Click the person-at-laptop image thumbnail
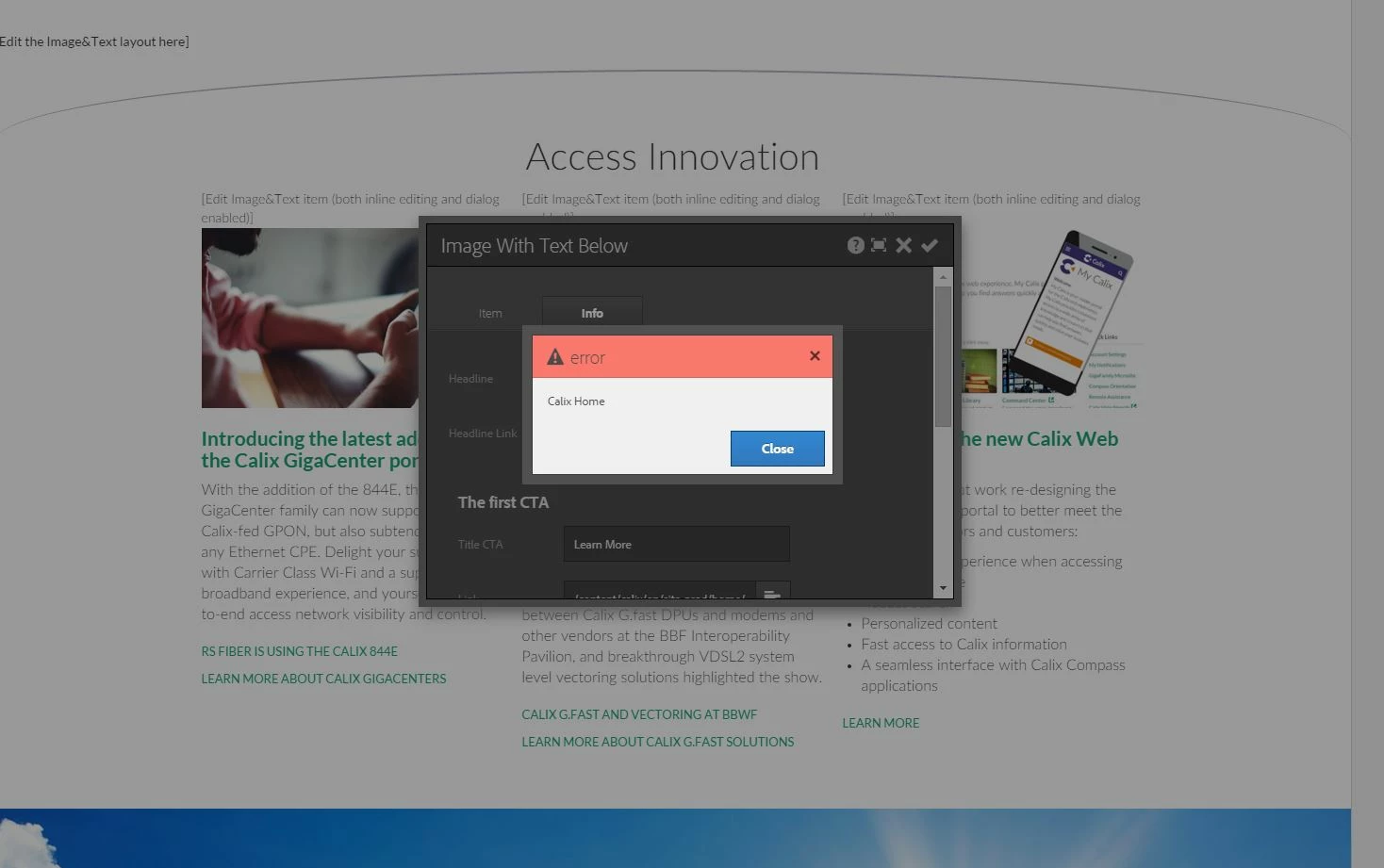This screenshot has height=868, width=1384. pyautogui.click(x=309, y=318)
